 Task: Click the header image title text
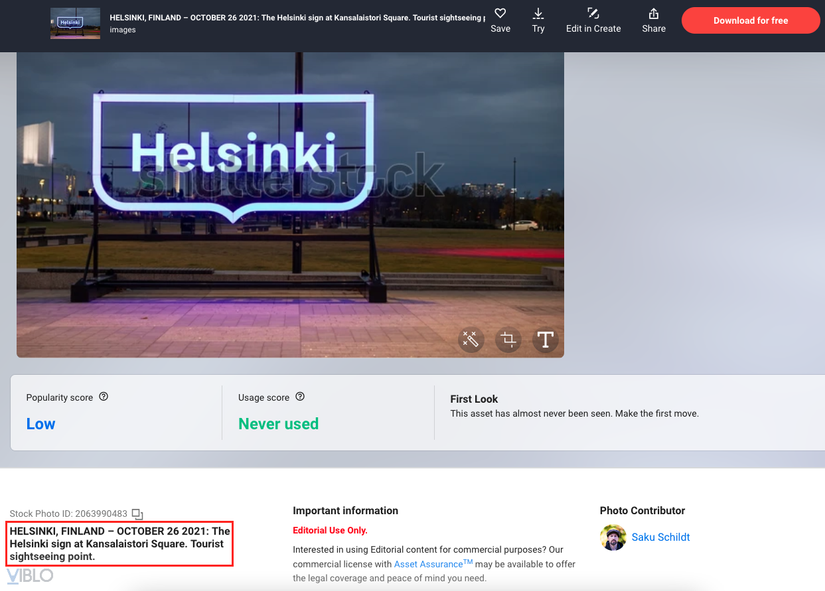(x=297, y=17)
